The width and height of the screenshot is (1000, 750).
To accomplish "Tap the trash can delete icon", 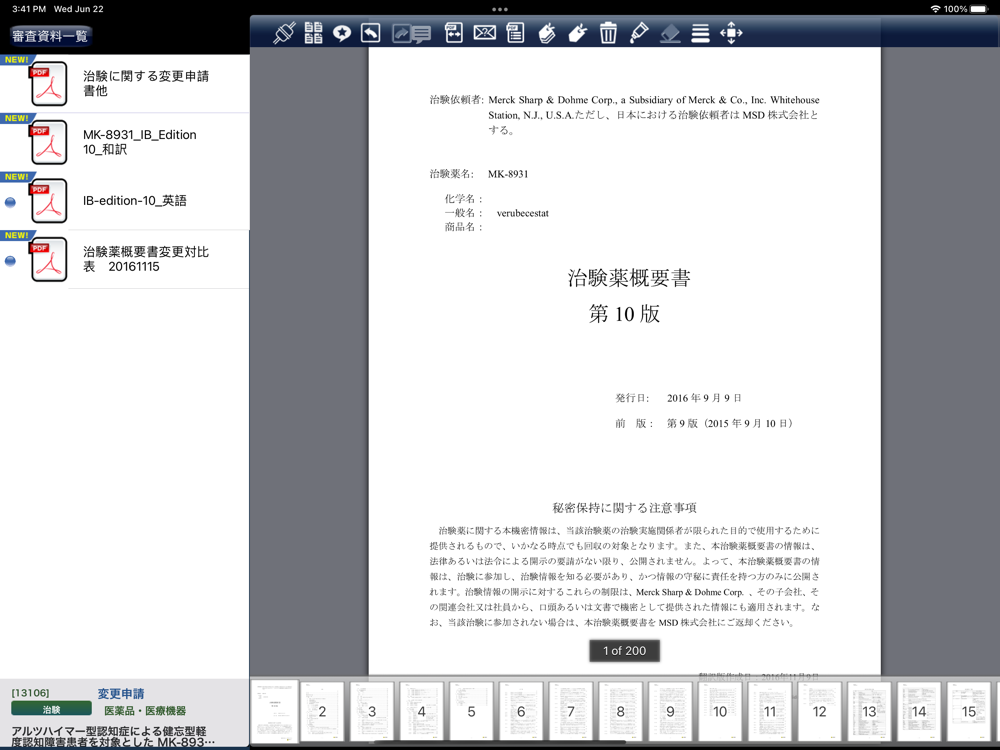I will click(608, 33).
